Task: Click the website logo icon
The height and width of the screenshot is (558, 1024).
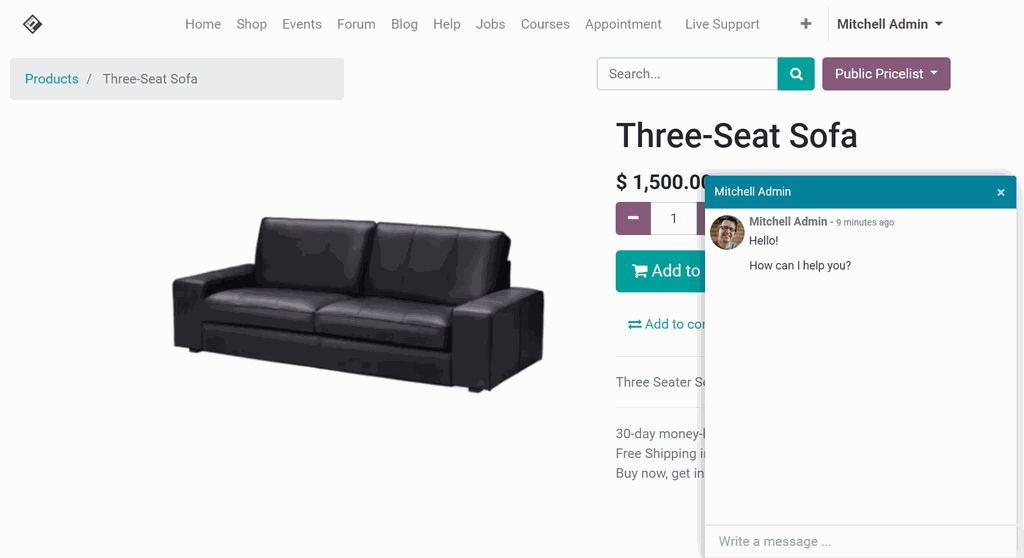Action: tap(32, 24)
